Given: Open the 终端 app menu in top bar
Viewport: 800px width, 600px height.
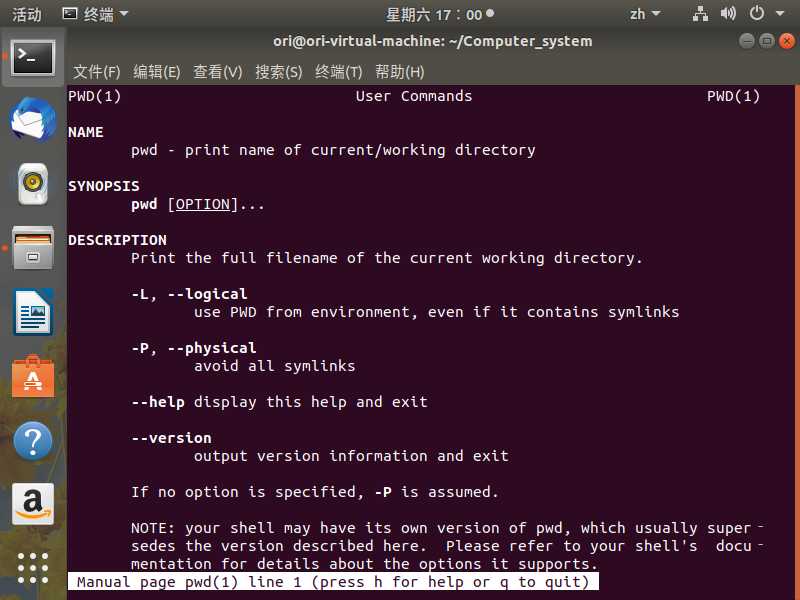Looking at the screenshot, I should coord(95,14).
